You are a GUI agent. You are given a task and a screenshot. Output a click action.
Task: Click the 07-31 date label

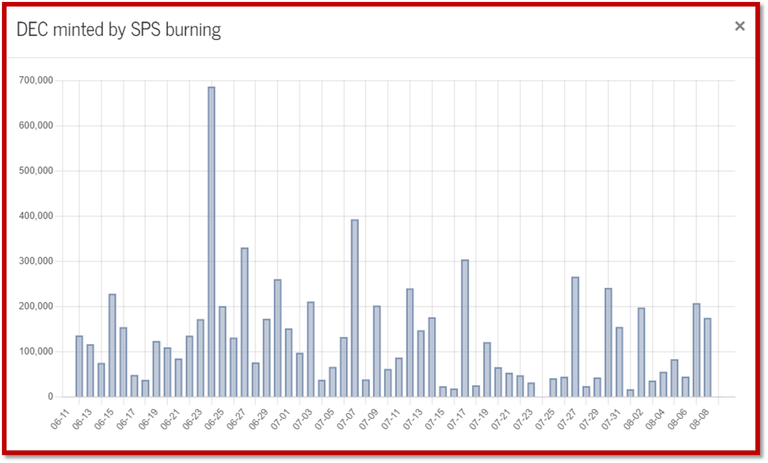(611, 419)
